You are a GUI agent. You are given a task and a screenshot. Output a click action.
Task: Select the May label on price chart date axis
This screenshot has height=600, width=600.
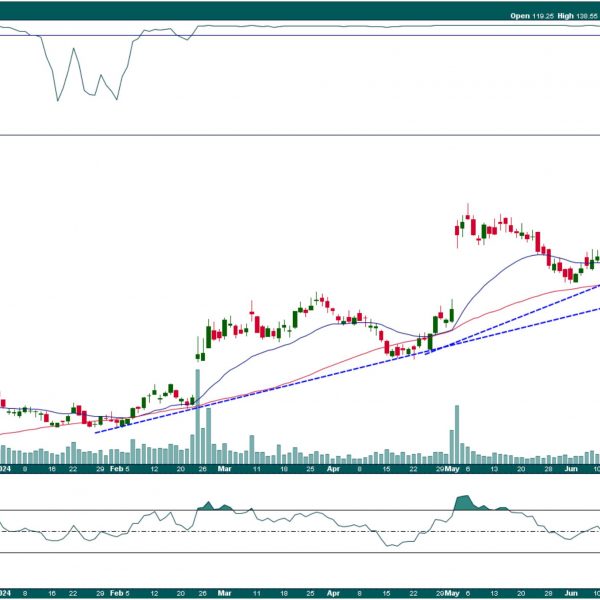[452, 469]
